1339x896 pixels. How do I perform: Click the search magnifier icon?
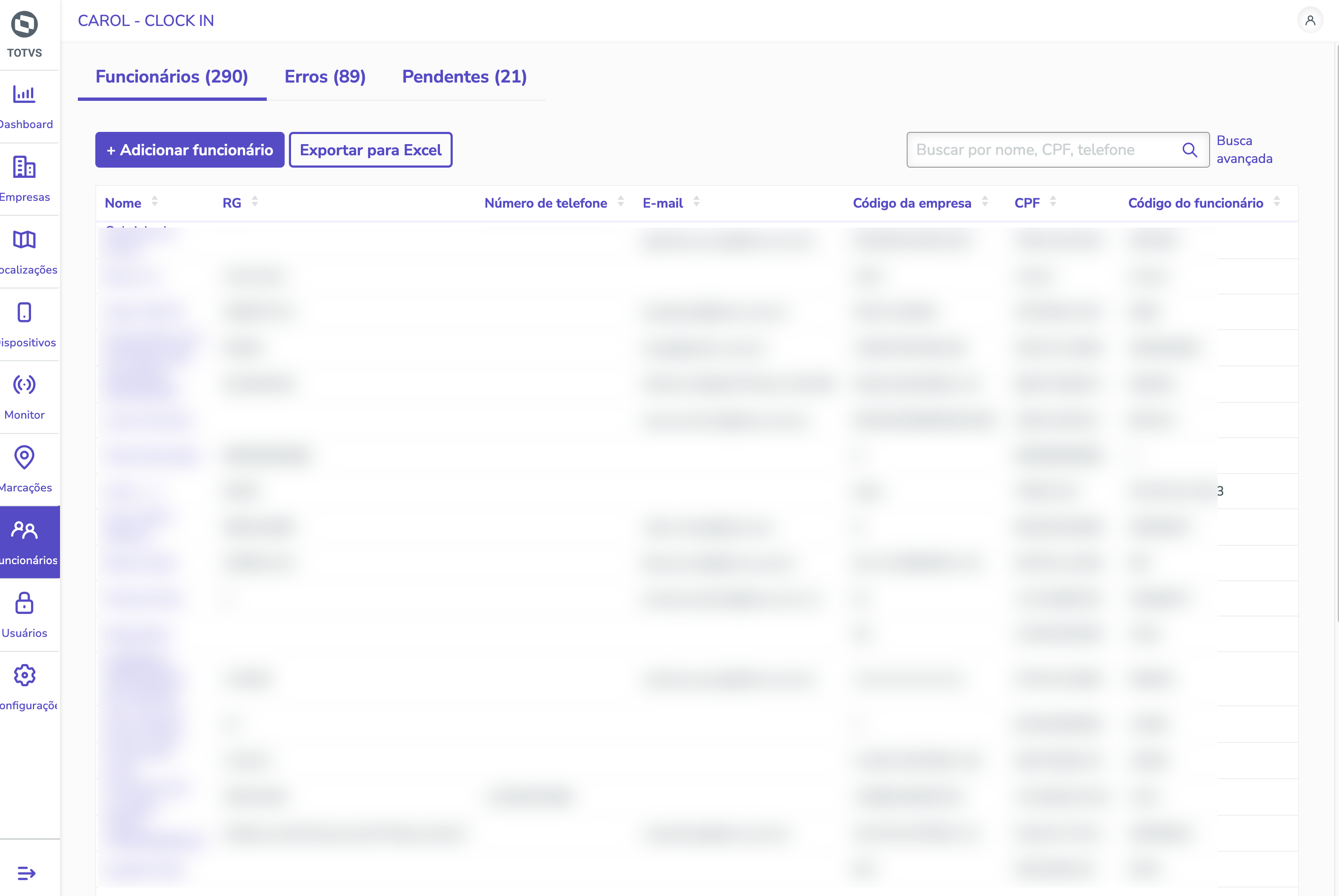pyautogui.click(x=1189, y=150)
